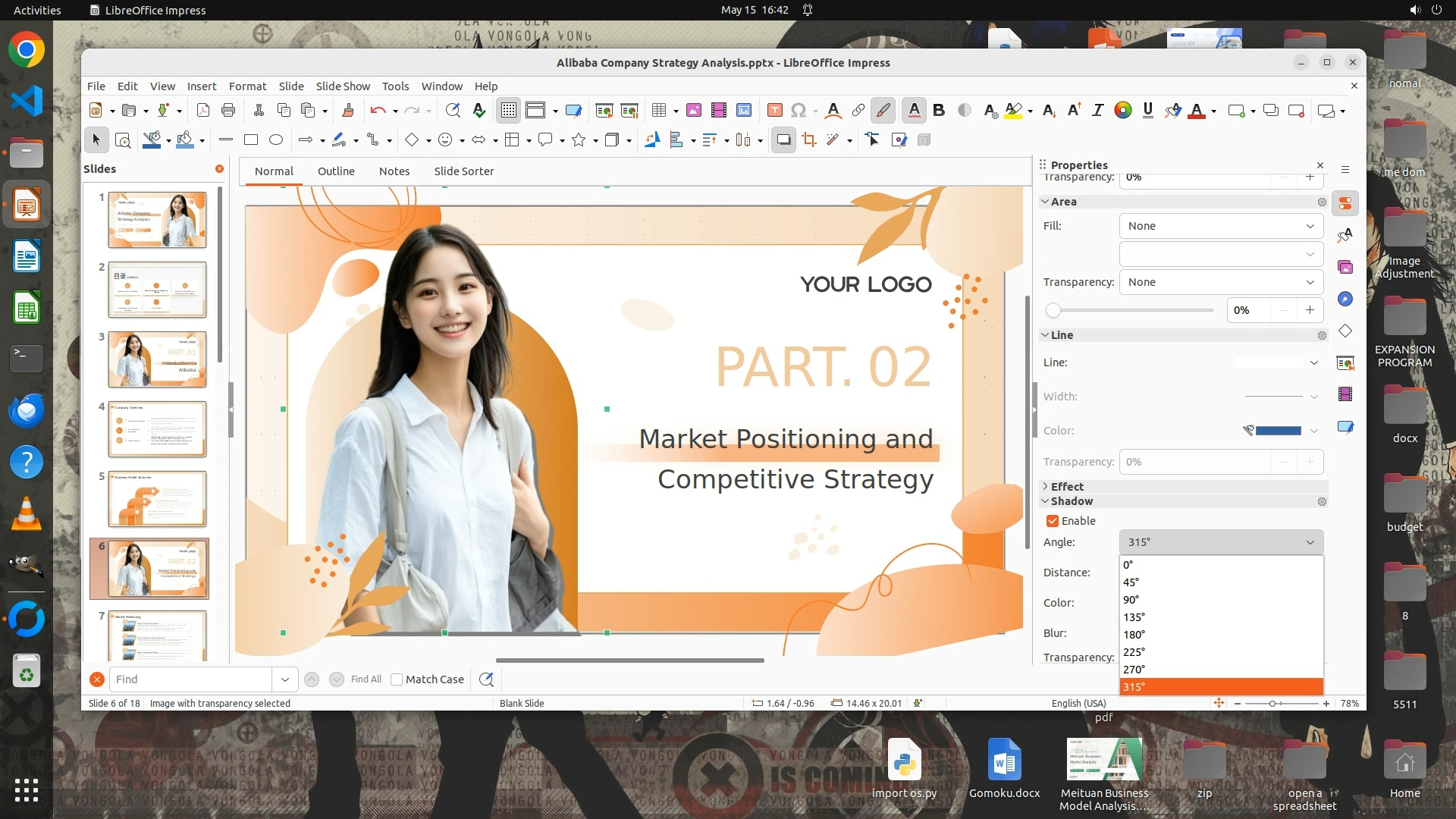This screenshot has width=1456, height=819.
Task: Click the Insert Table toolbar icon
Action: pyautogui.click(x=658, y=111)
